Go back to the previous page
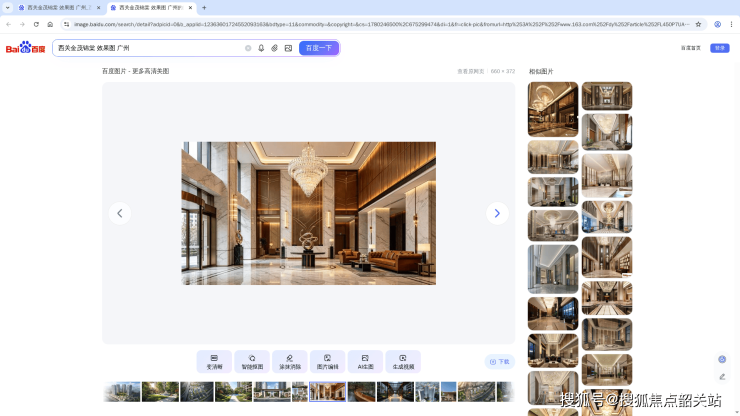The height and width of the screenshot is (416, 740). click(x=8, y=24)
